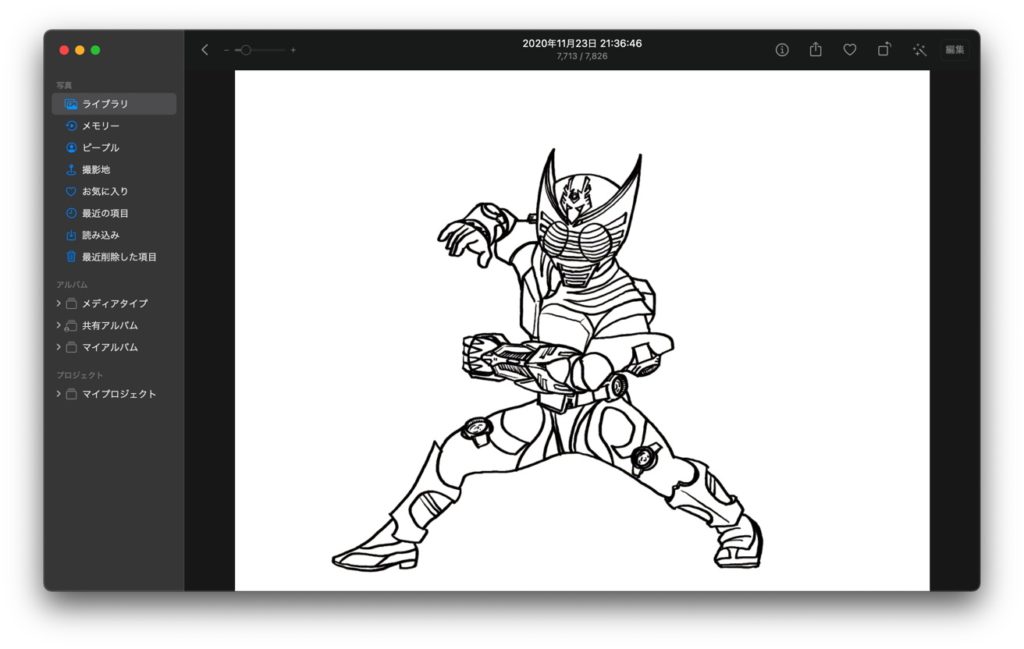Minimize window with the yellow button

point(80,50)
